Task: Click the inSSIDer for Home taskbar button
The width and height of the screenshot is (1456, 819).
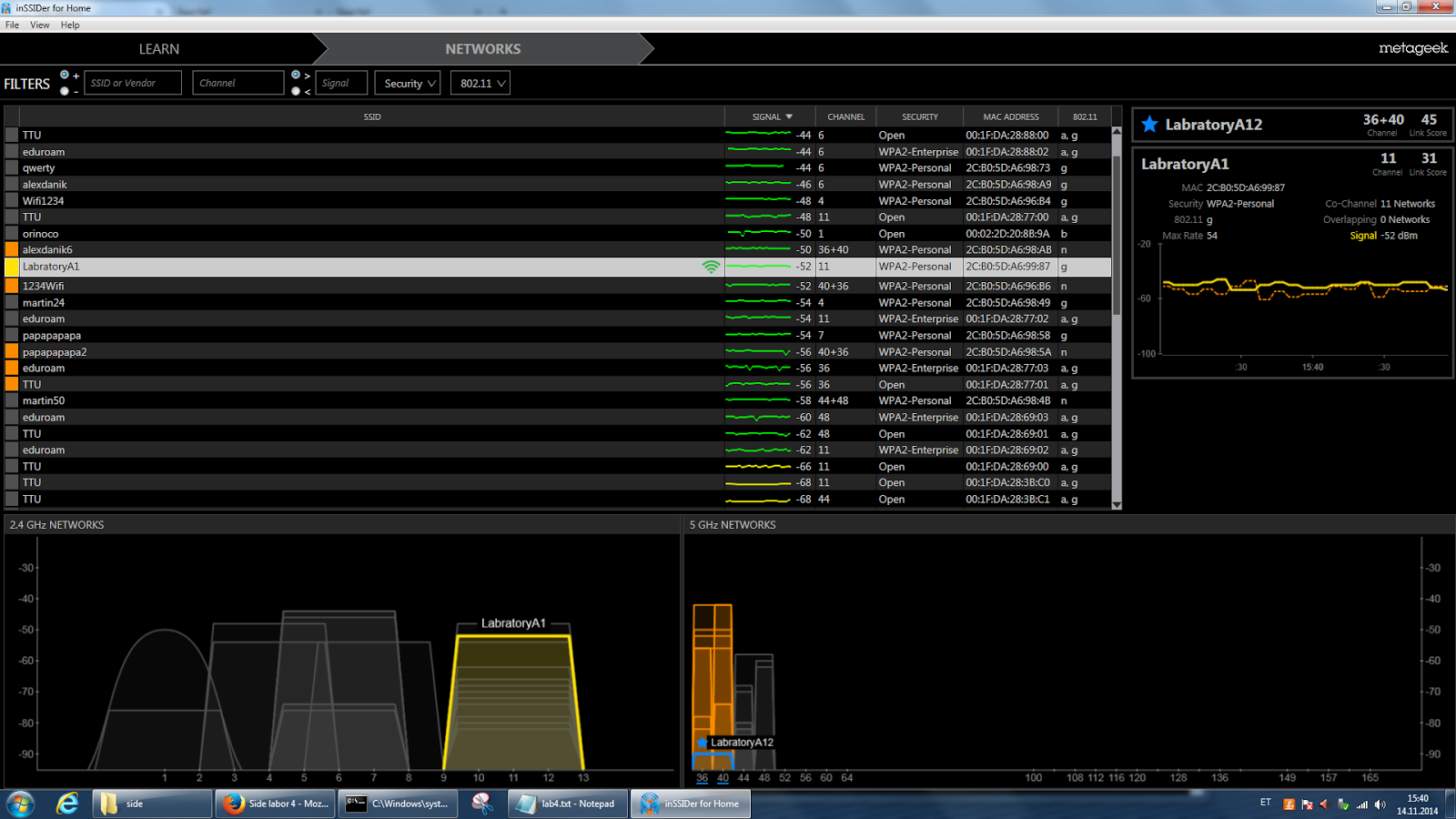Action: (691, 804)
